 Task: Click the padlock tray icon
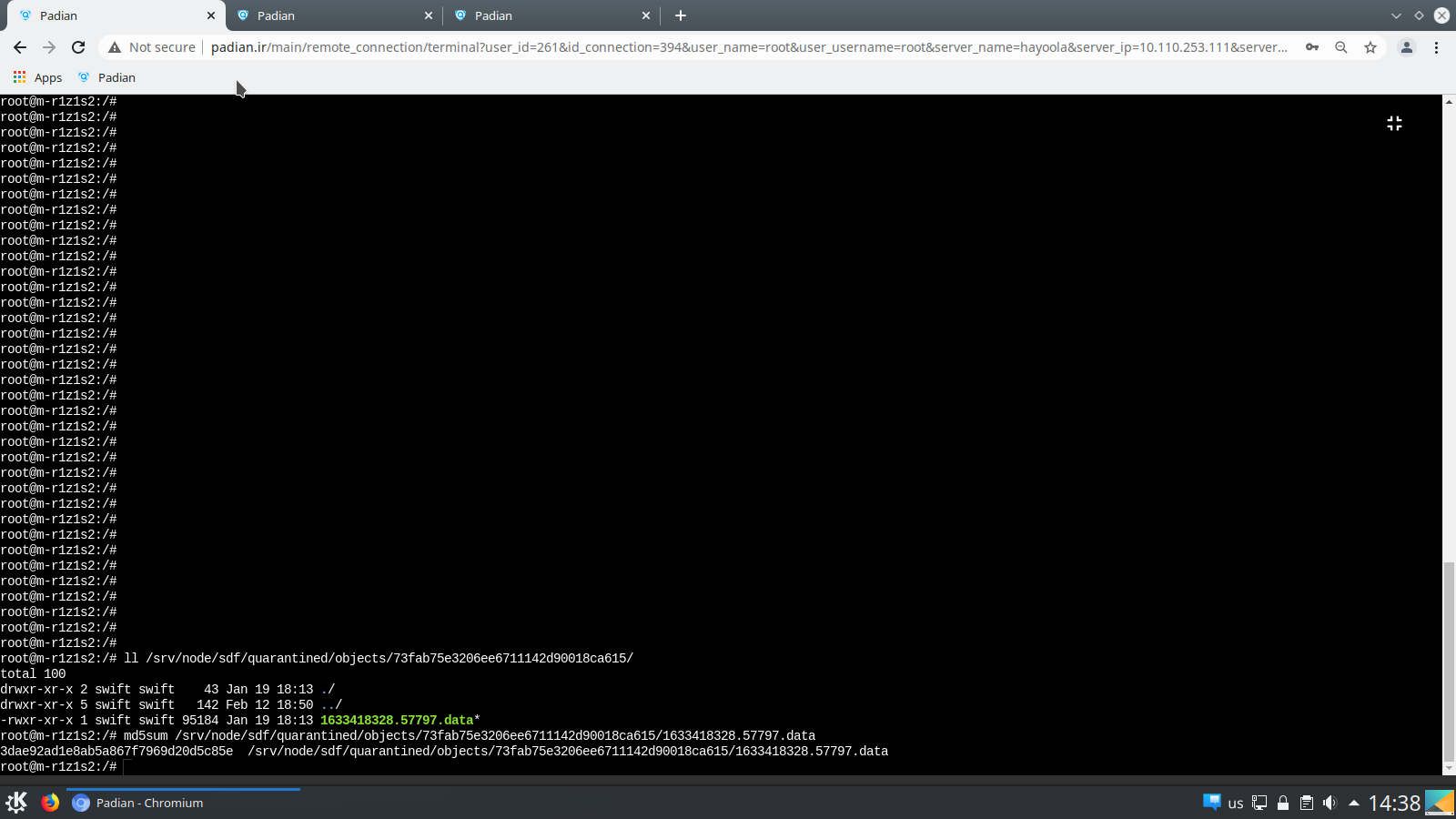click(x=1283, y=803)
